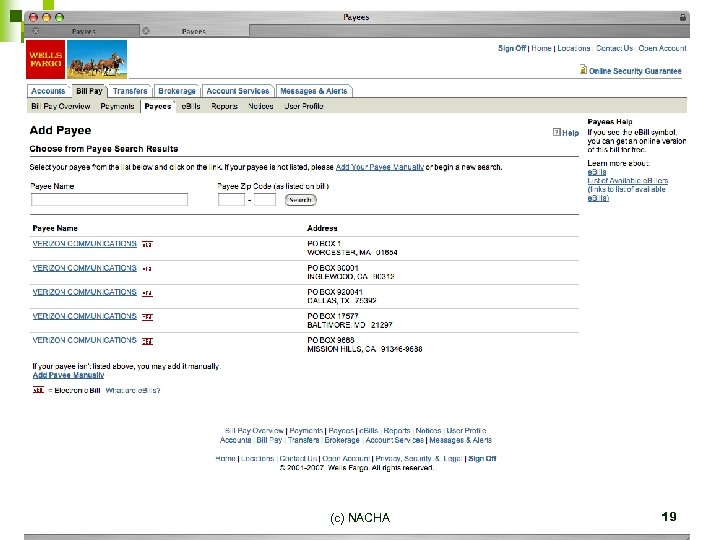Image resolution: width=720 pixels, height=540 pixels.
Task: Click eBill icon next to Baltimore Verizon payee
Action: pyautogui.click(x=147, y=317)
